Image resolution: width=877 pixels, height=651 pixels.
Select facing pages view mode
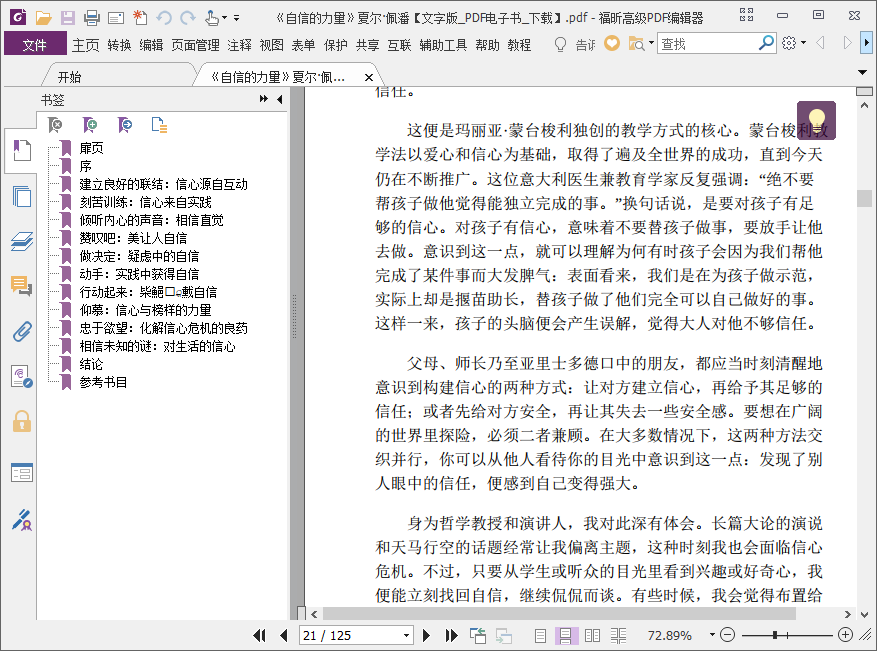592,635
